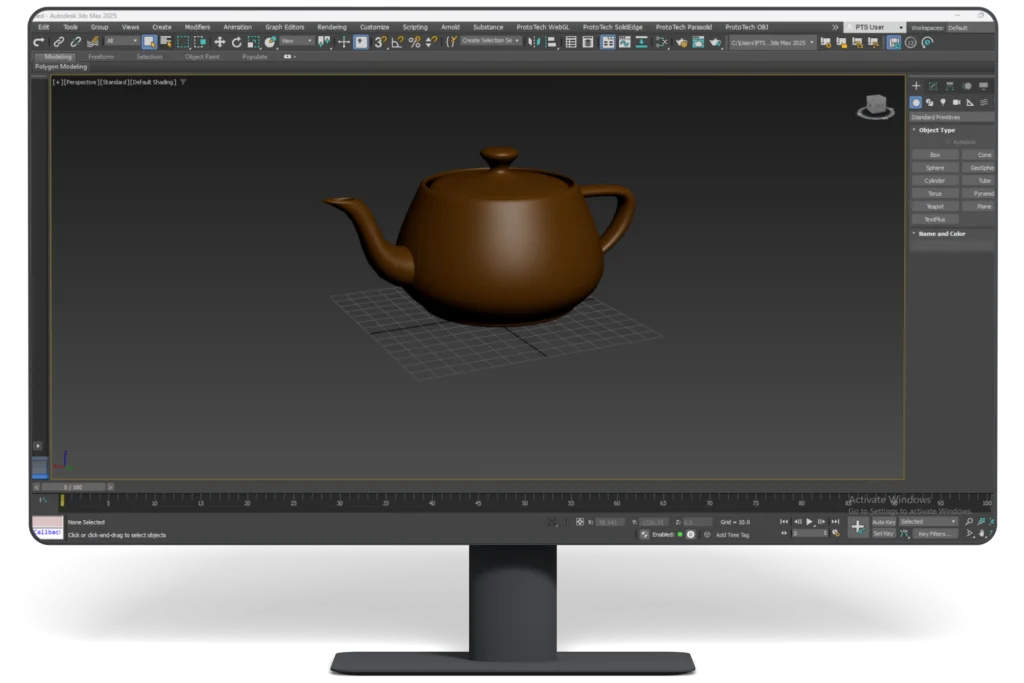Toggle Layer Explorer icon
This screenshot has width=1024, height=683.
(x=588, y=42)
